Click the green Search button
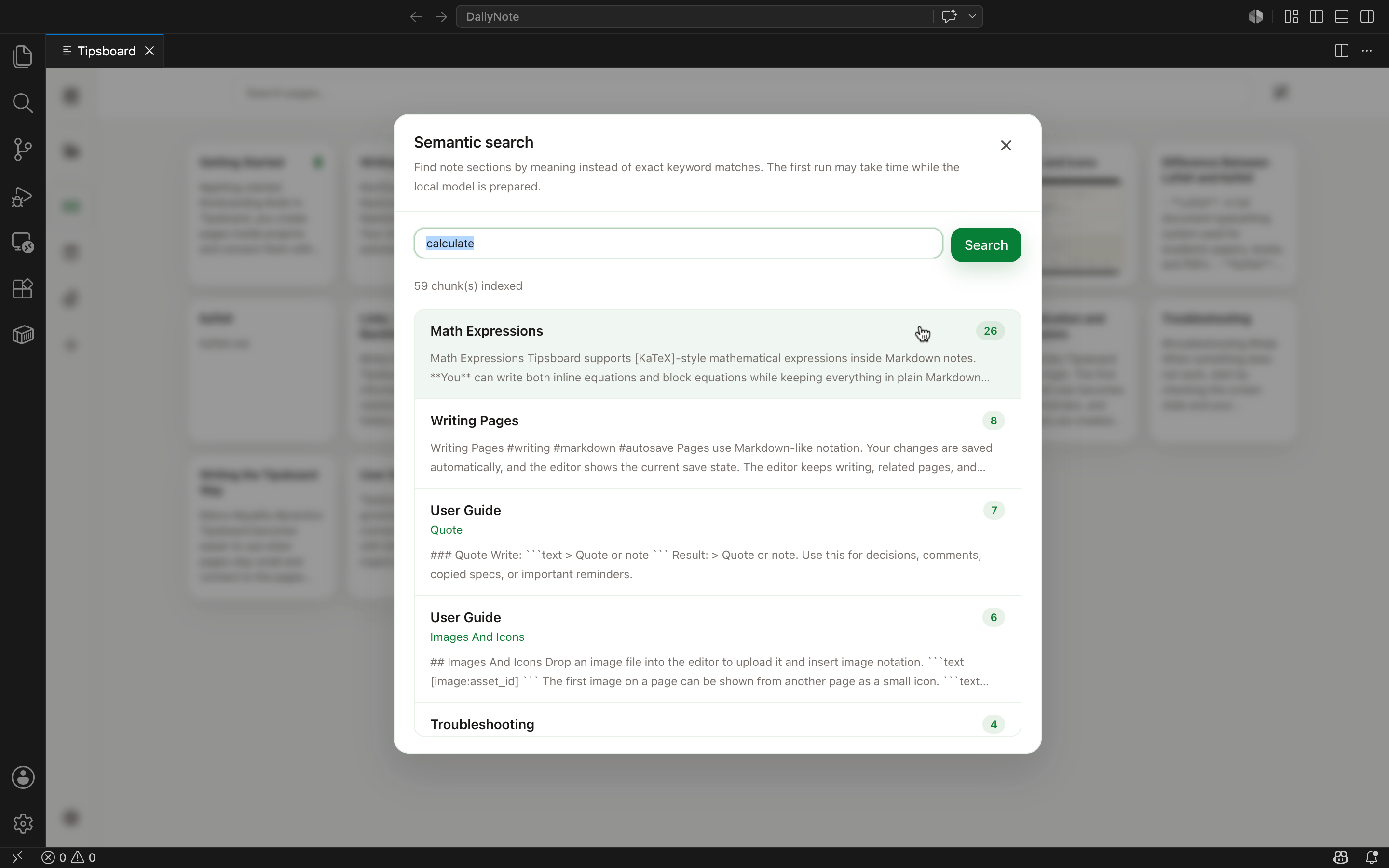The image size is (1389, 868). (985, 245)
